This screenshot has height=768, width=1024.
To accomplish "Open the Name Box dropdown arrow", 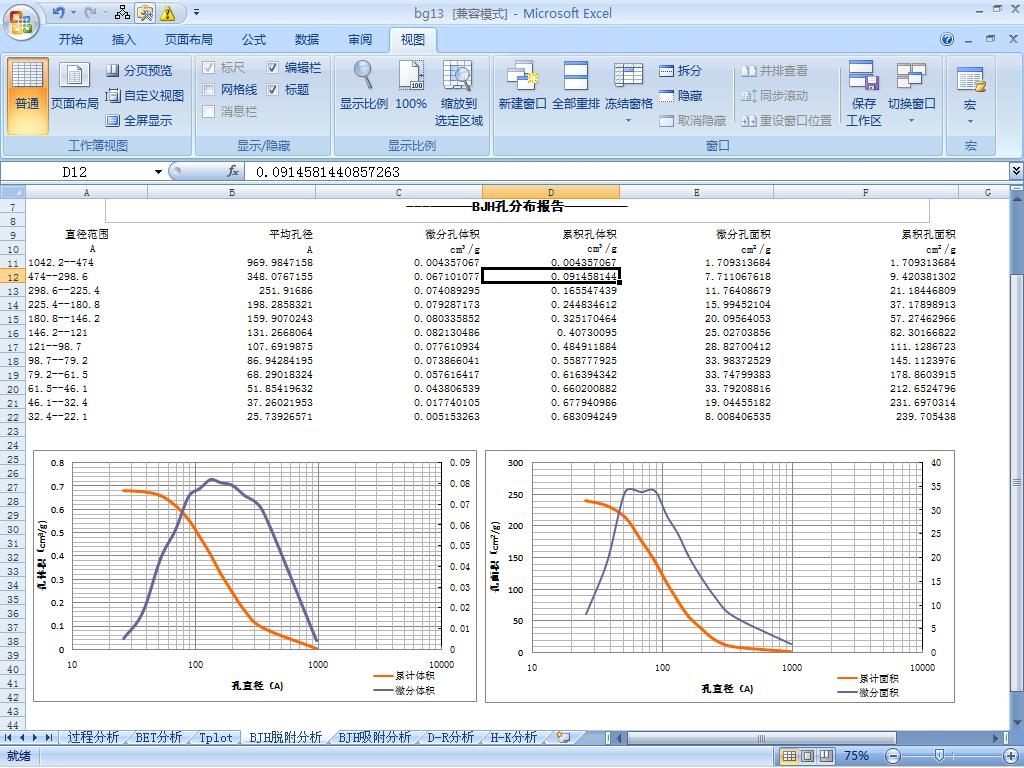I will click(158, 172).
